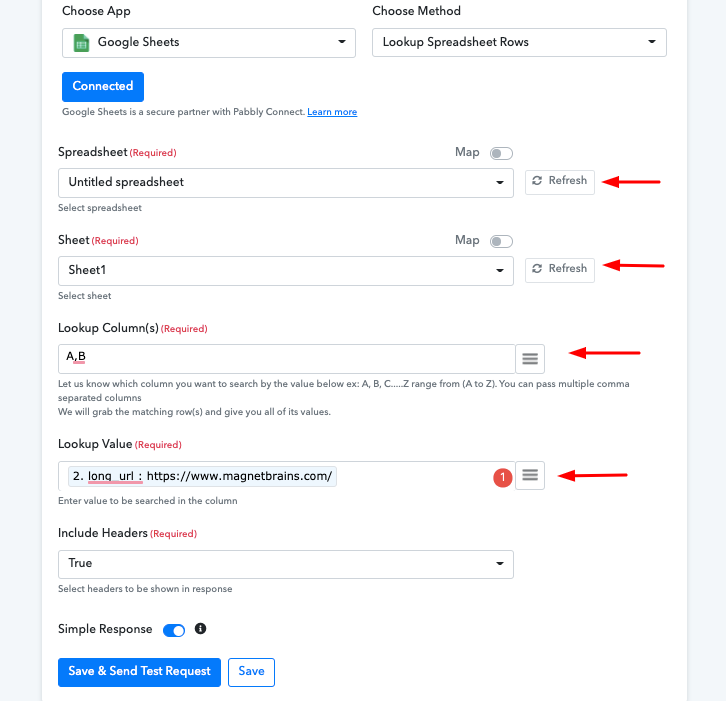This screenshot has height=701, width=726.
Task: Disable the Simple Response toggle
Action: [x=174, y=630]
